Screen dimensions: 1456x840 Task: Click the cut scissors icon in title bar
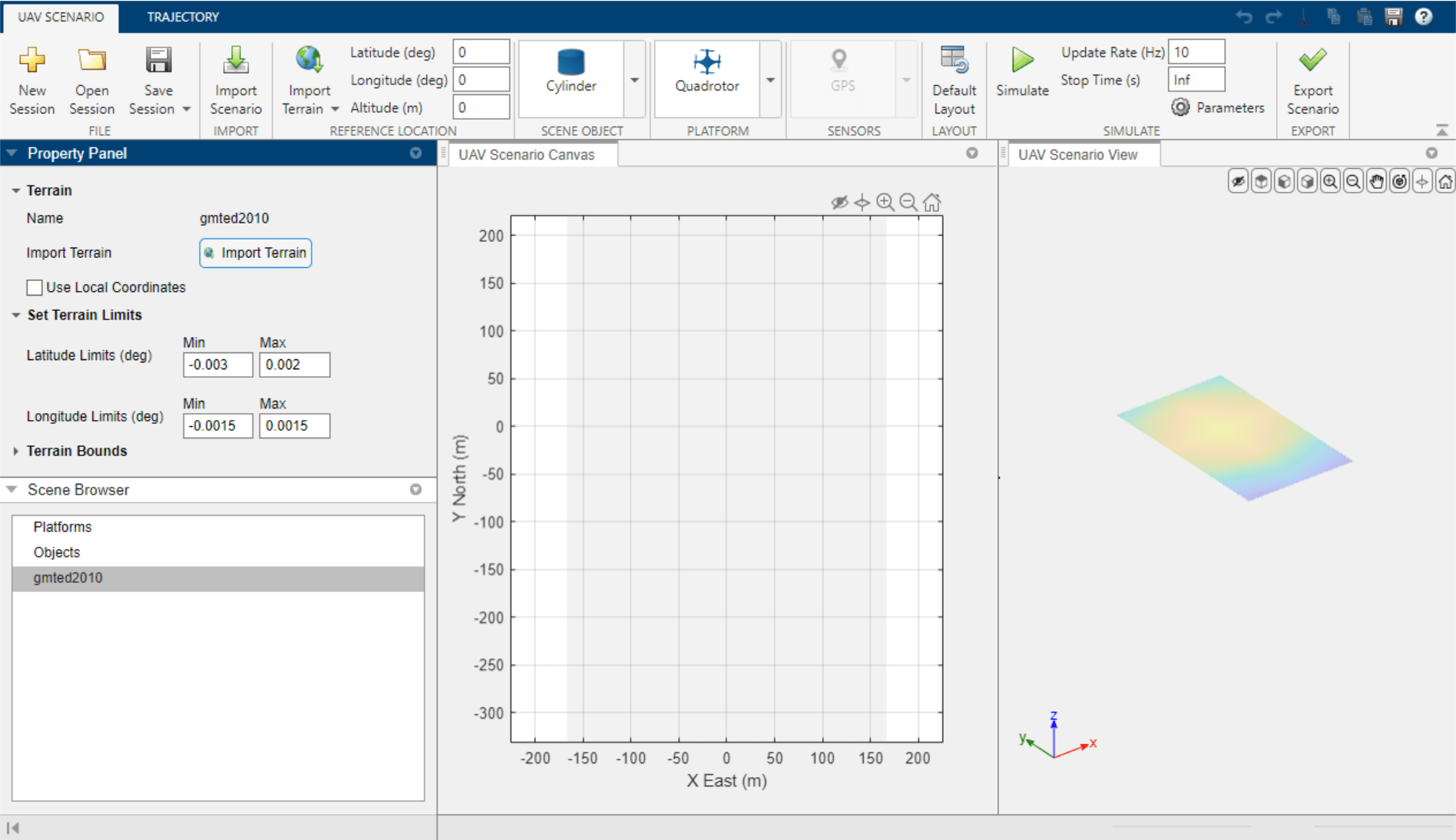(x=1304, y=17)
